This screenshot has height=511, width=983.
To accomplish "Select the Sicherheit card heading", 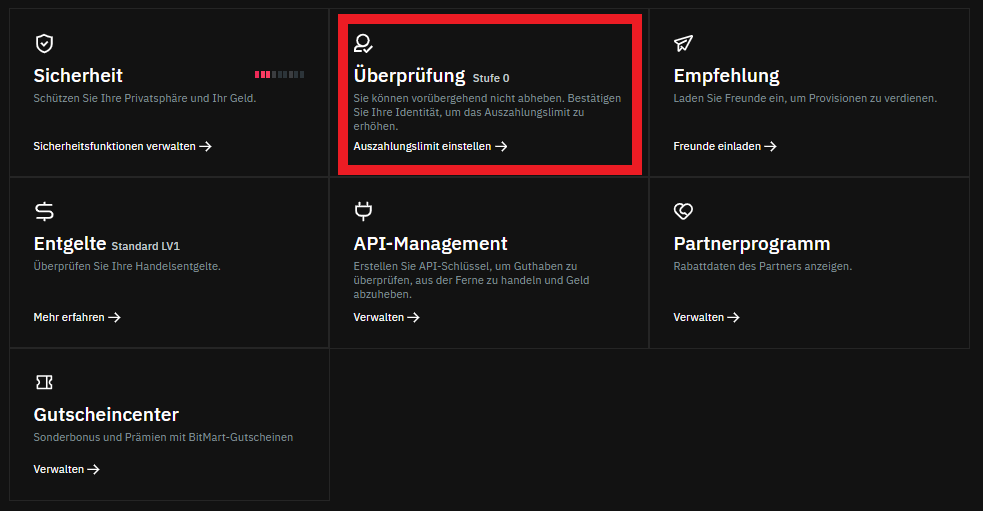I will pos(78,76).
